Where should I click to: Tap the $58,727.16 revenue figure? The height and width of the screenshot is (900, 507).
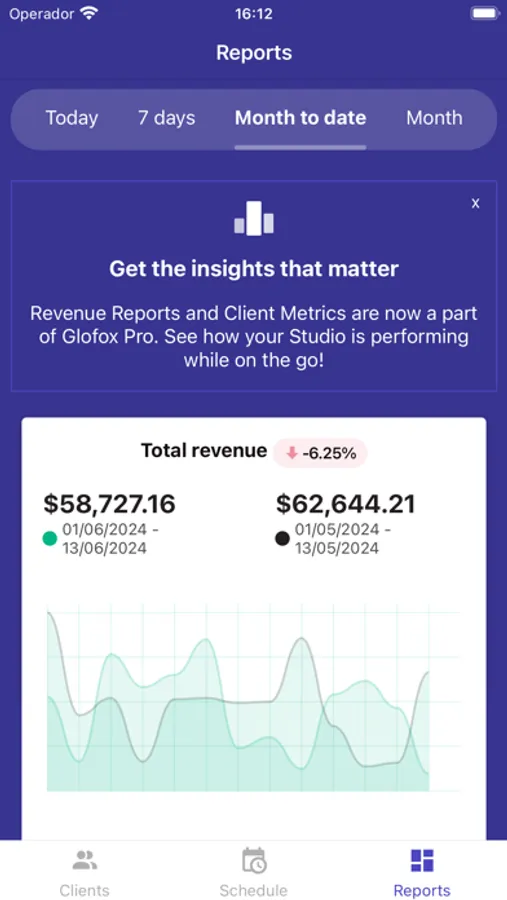(x=109, y=504)
